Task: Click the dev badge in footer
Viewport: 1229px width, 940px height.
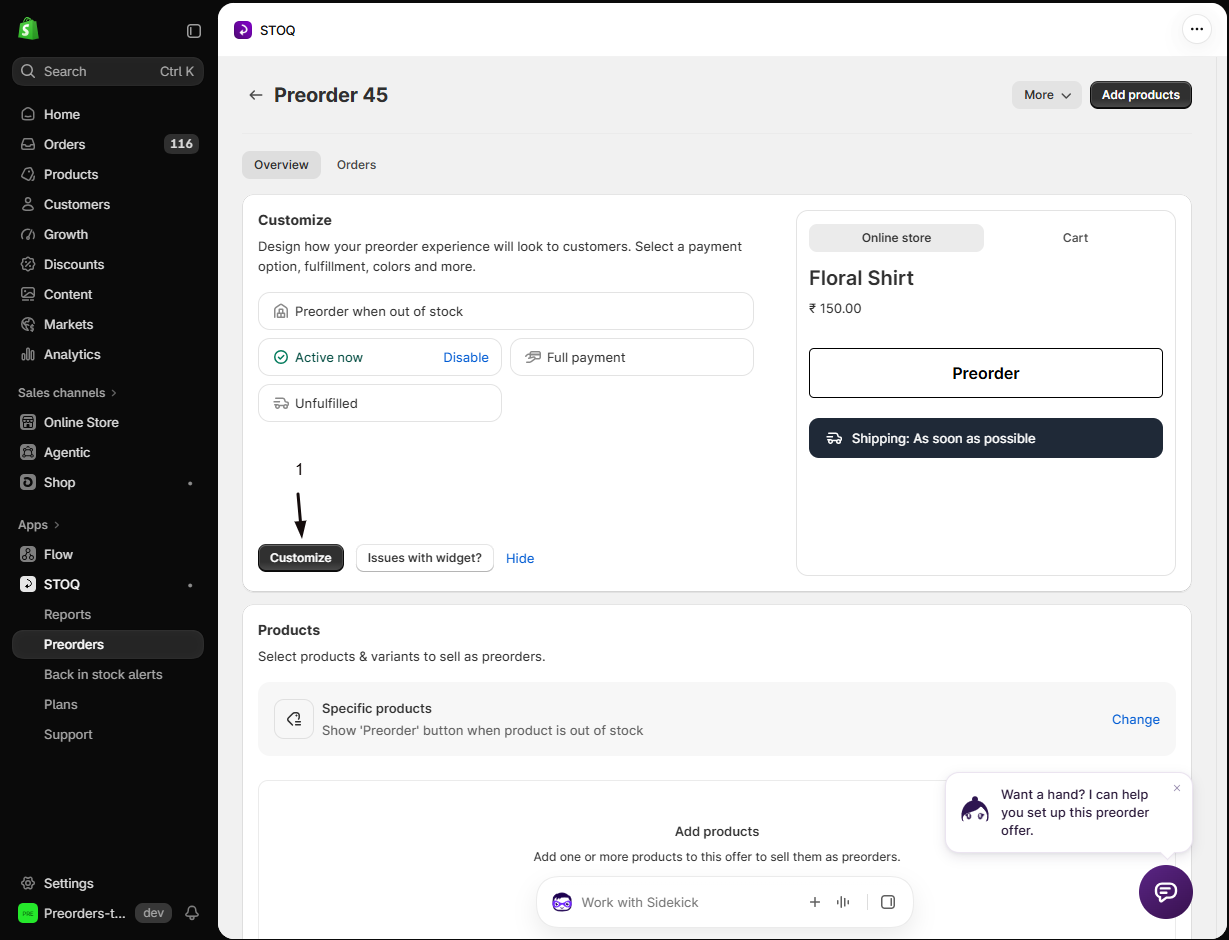Action: click(153, 913)
